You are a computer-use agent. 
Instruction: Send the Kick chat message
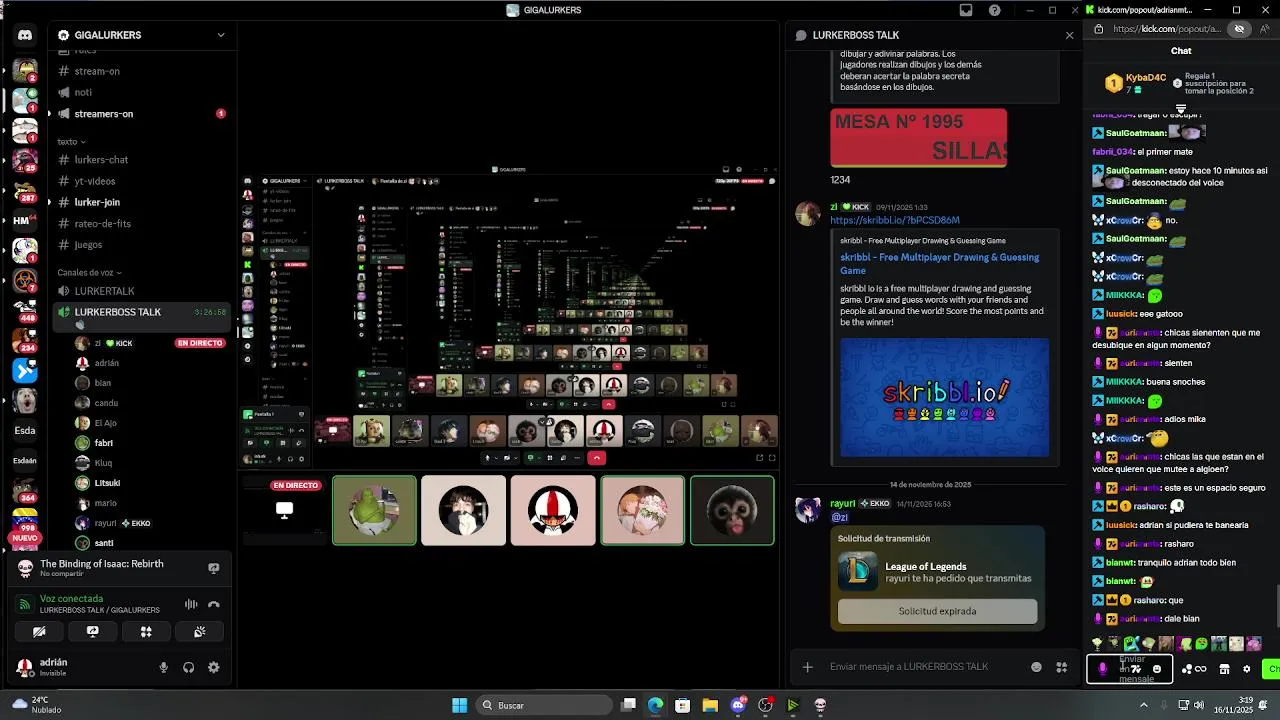click(x=1272, y=669)
